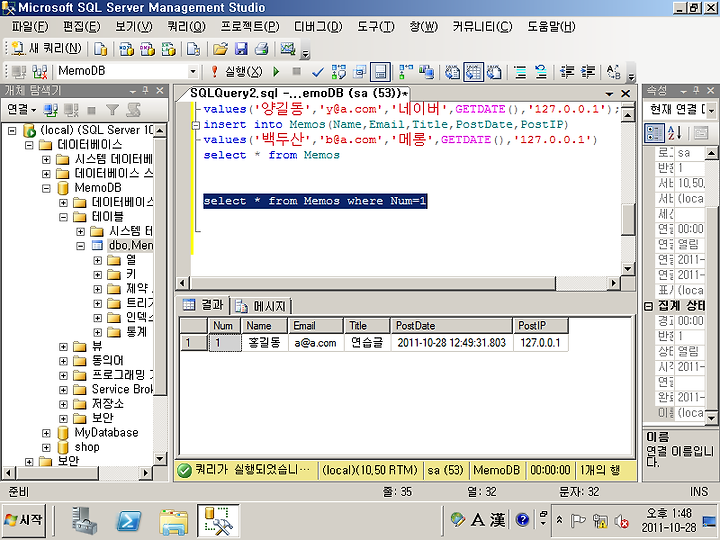
Task: Click the PostDate column header
Action: (x=451, y=326)
